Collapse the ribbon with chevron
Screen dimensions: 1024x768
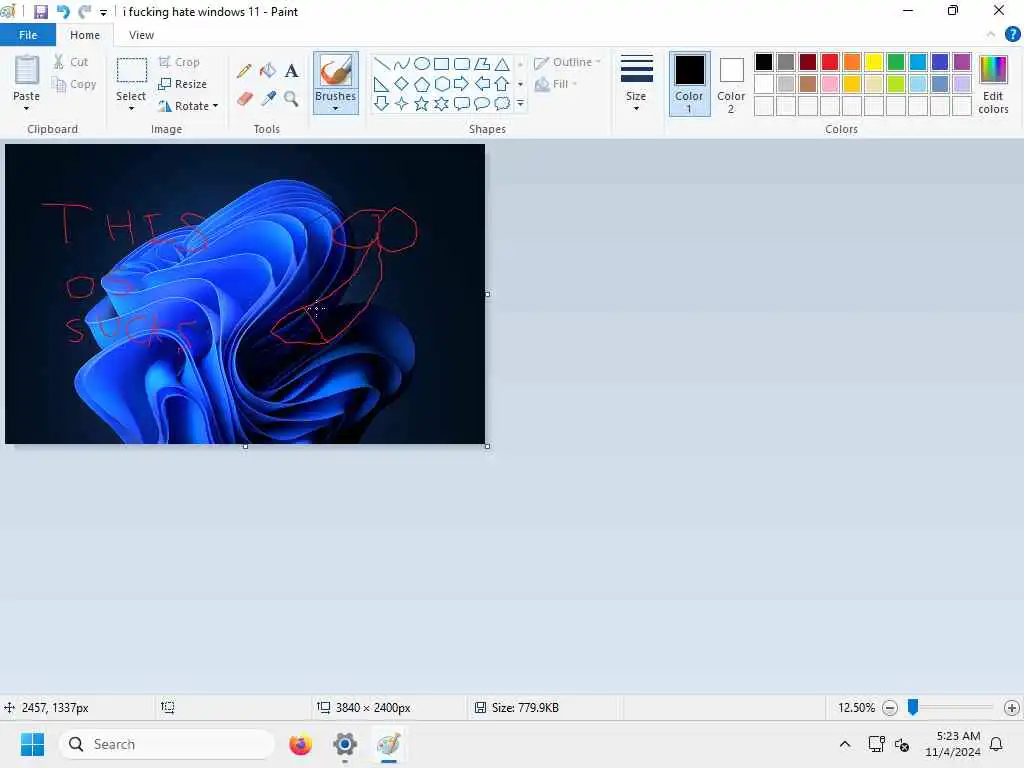991,35
